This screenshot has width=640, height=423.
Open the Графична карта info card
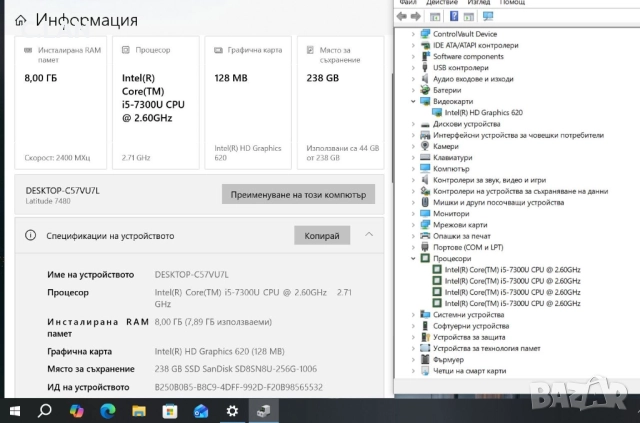(248, 102)
